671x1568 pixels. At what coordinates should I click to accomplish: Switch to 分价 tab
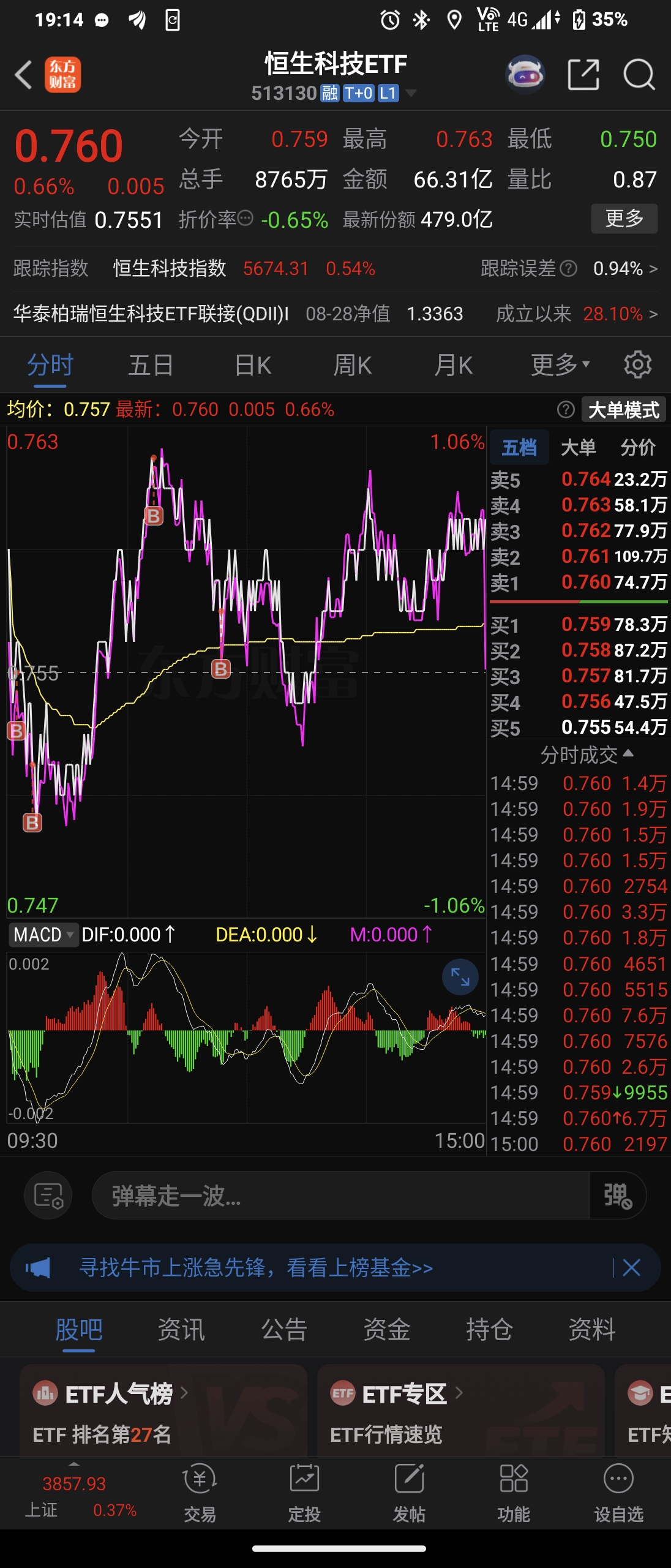click(638, 448)
